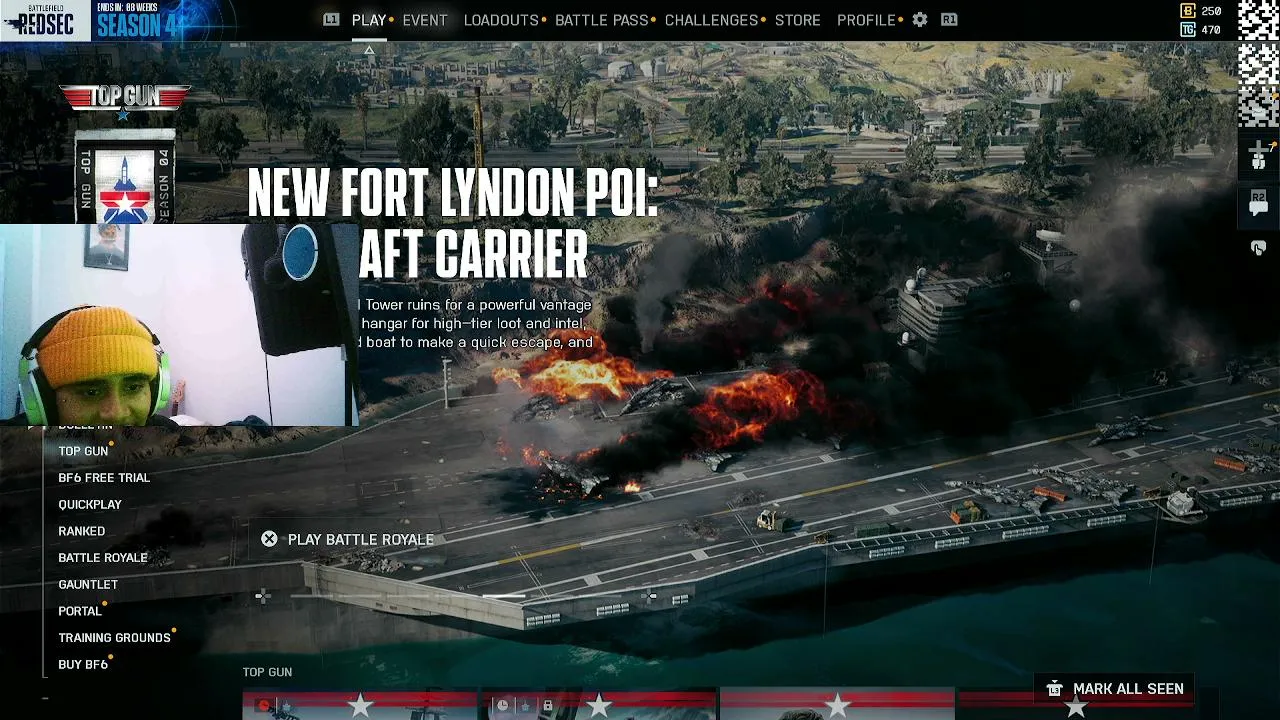Click MARK ALL SEEN button
Image resolution: width=1280 pixels, height=720 pixels.
pos(1114,689)
